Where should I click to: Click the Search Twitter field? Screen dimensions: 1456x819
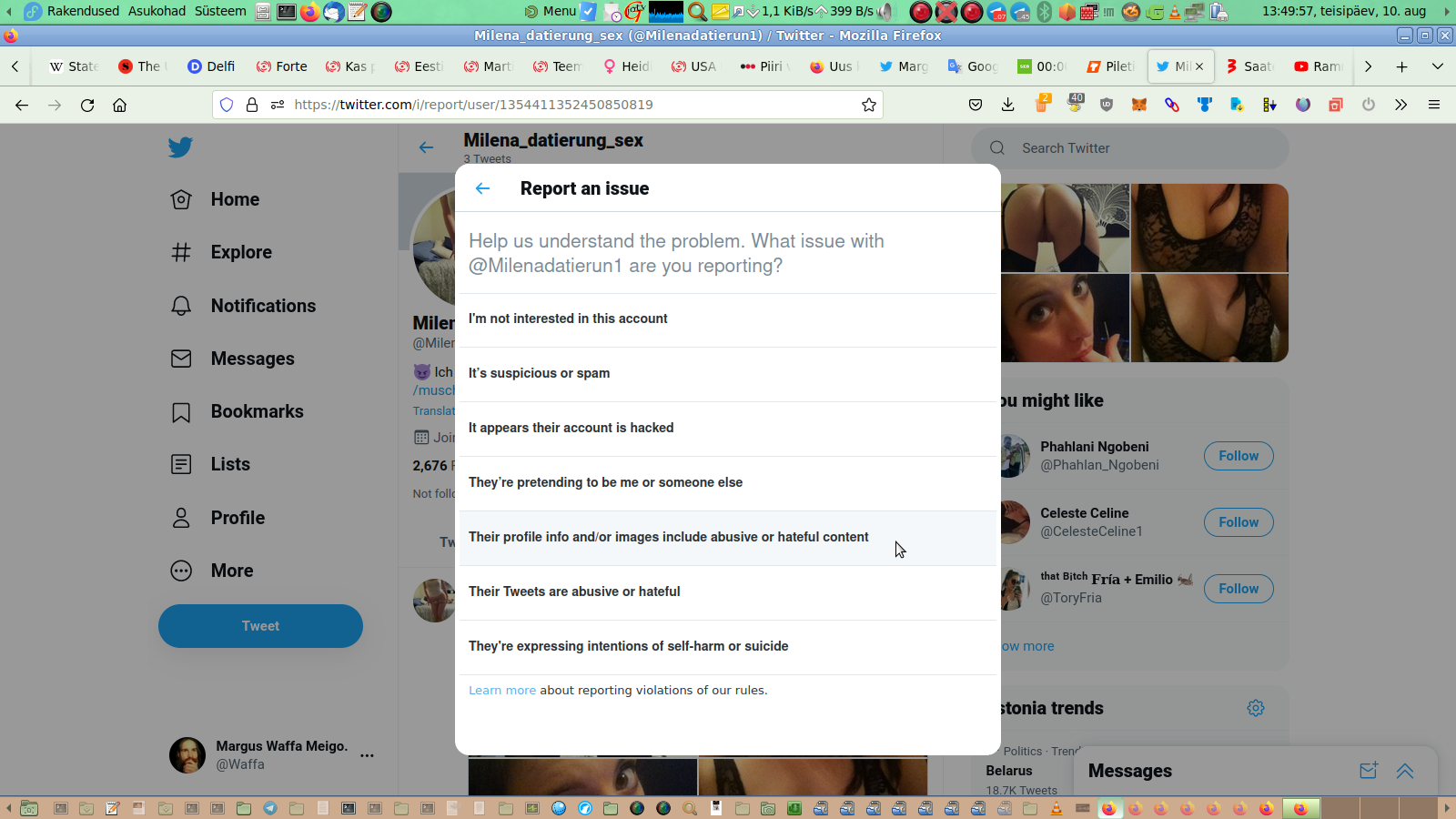1130,148
